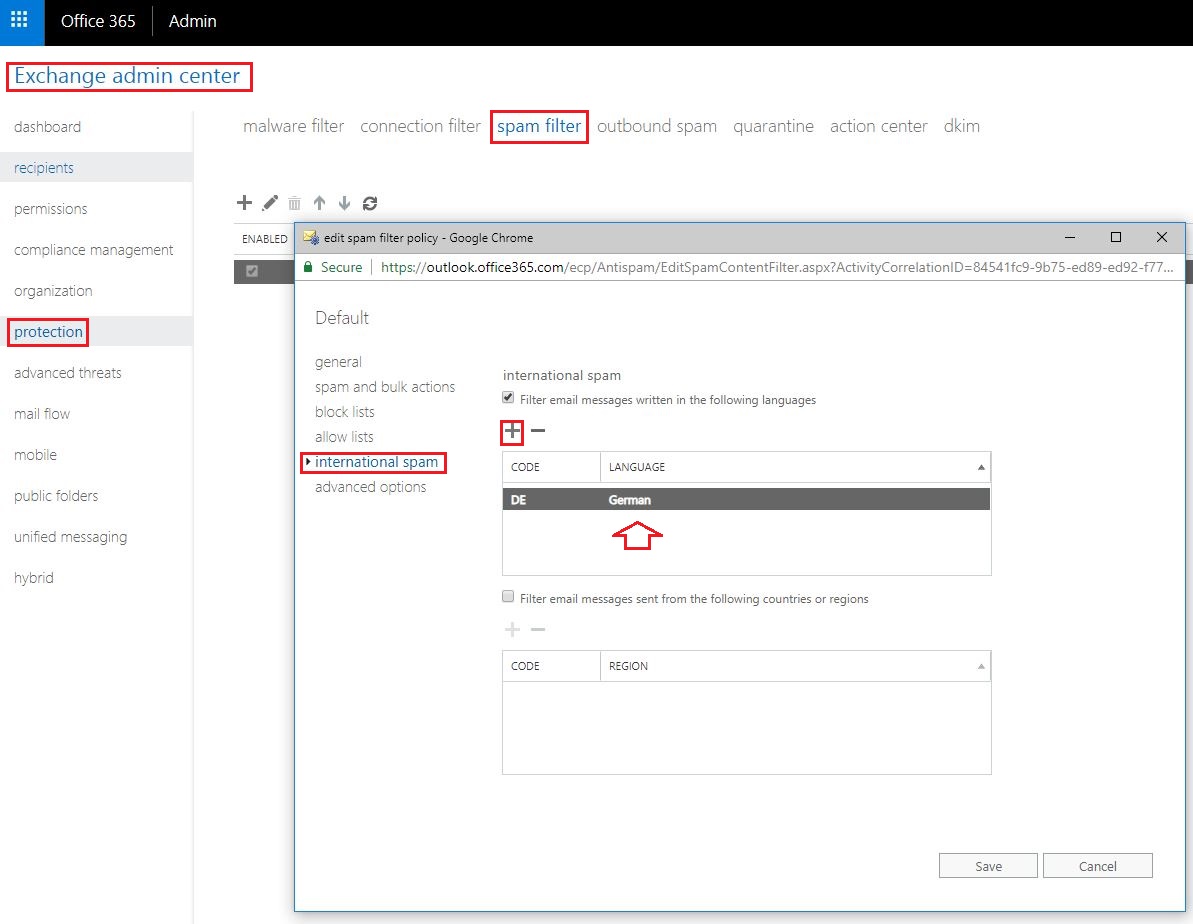This screenshot has height=924, width=1193.
Task: Open compliance management section
Action: point(94,250)
